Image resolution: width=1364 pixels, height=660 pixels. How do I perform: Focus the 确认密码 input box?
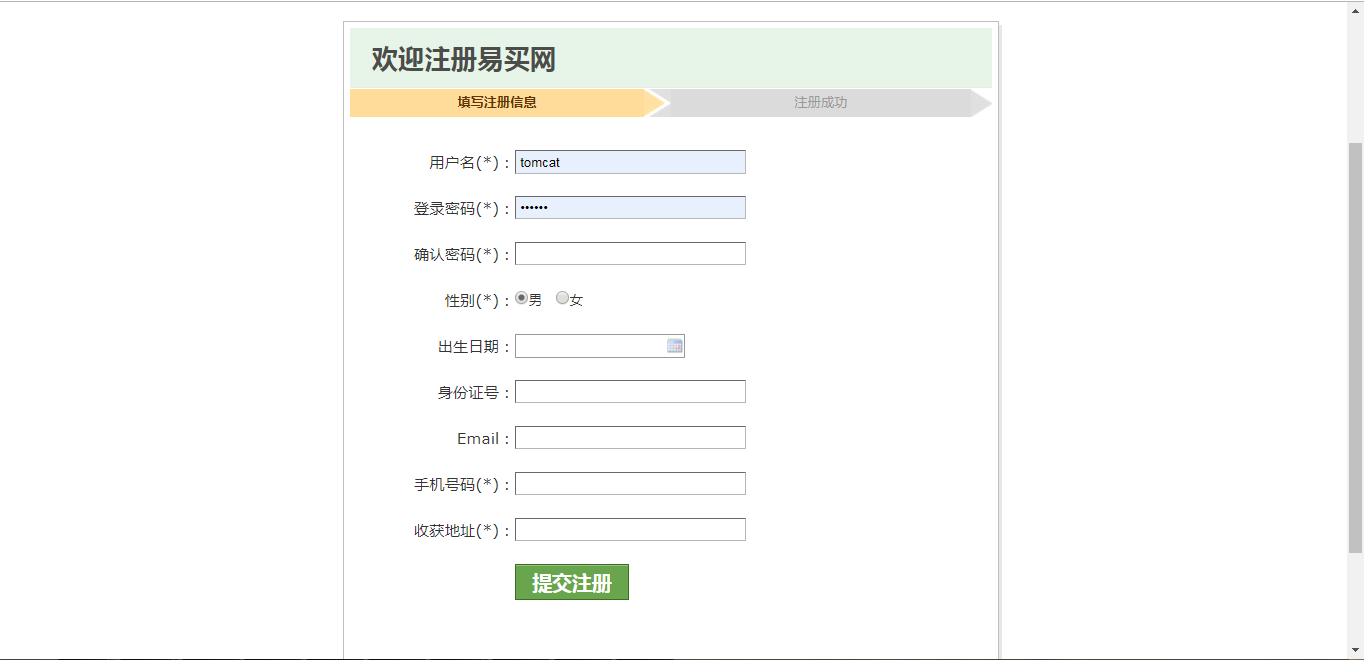(x=630, y=254)
